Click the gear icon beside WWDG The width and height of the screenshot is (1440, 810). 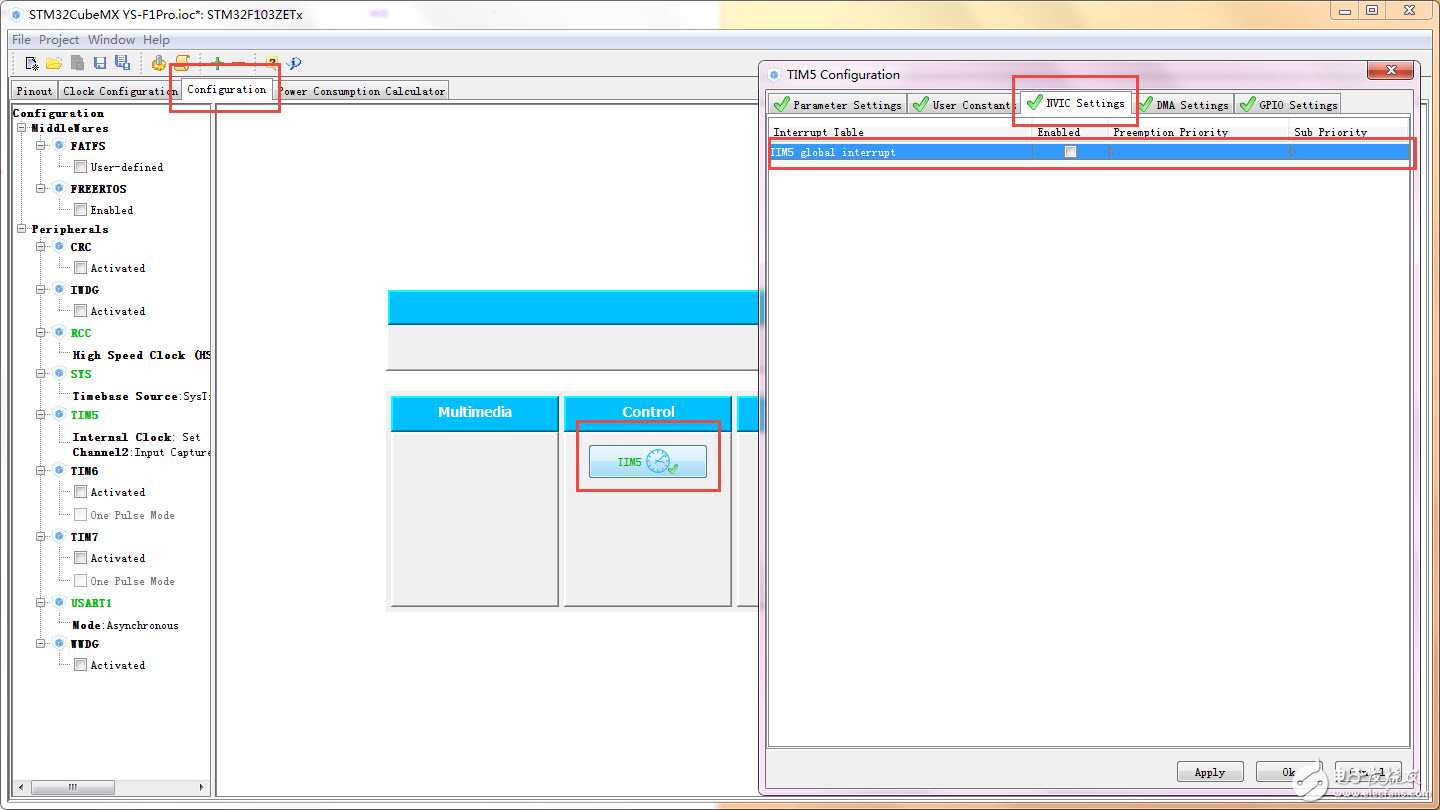[59, 643]
